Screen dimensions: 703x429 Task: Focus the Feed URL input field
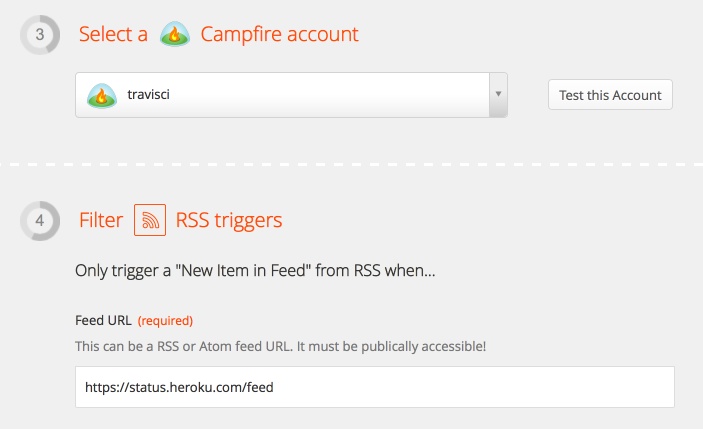375,387
